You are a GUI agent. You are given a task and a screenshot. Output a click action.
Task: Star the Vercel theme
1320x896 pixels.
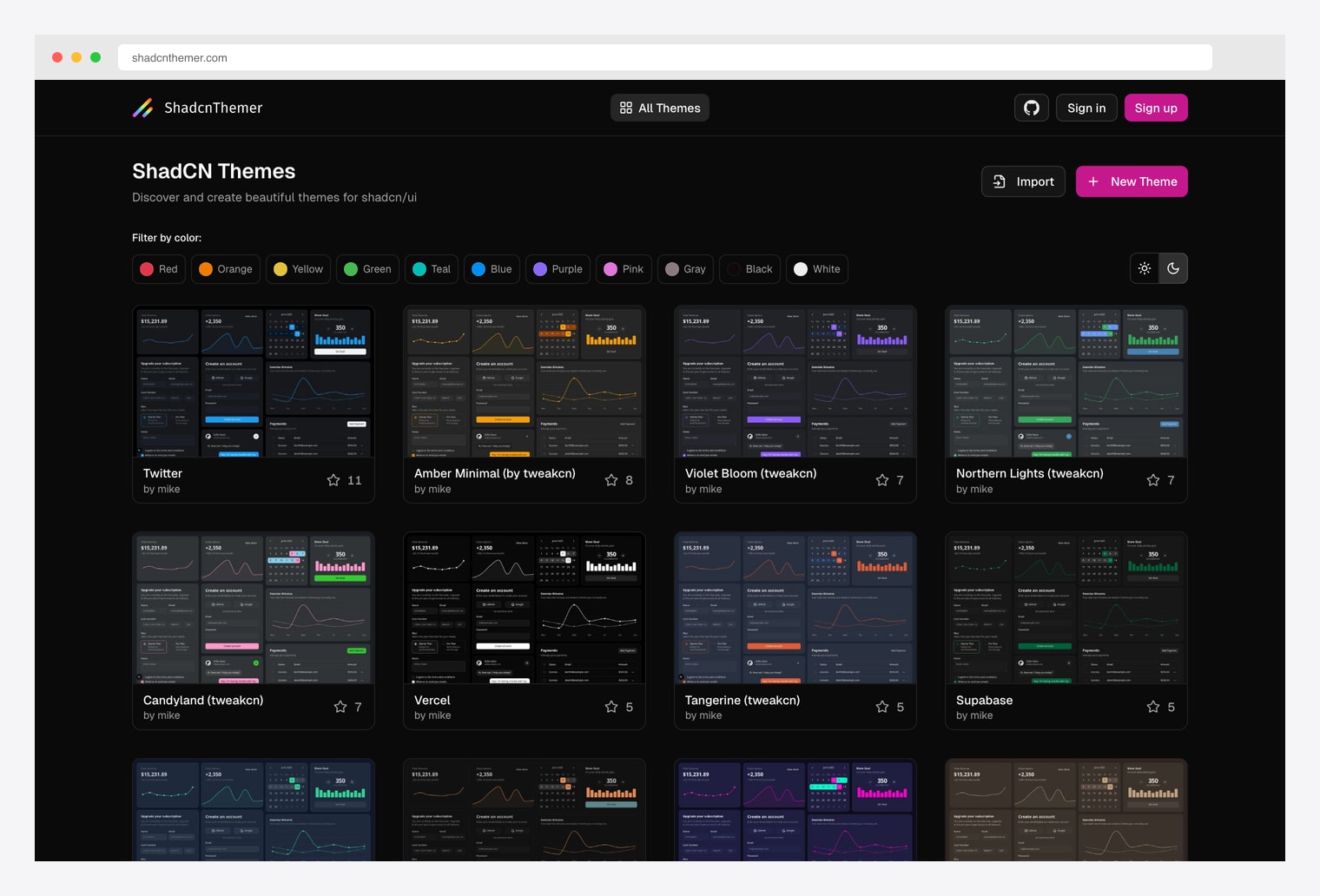tap(611, 707)
